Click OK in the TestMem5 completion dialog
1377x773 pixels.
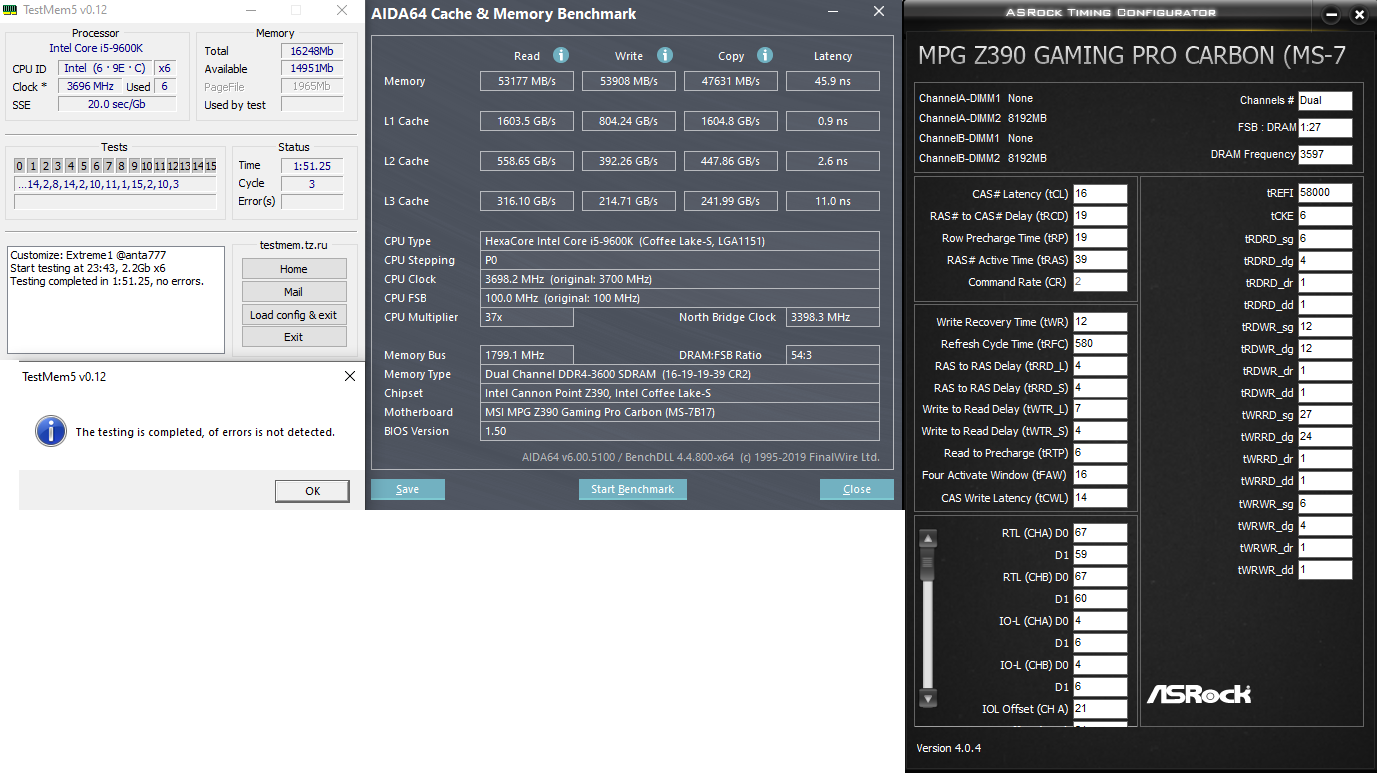(x=312, y=491)
